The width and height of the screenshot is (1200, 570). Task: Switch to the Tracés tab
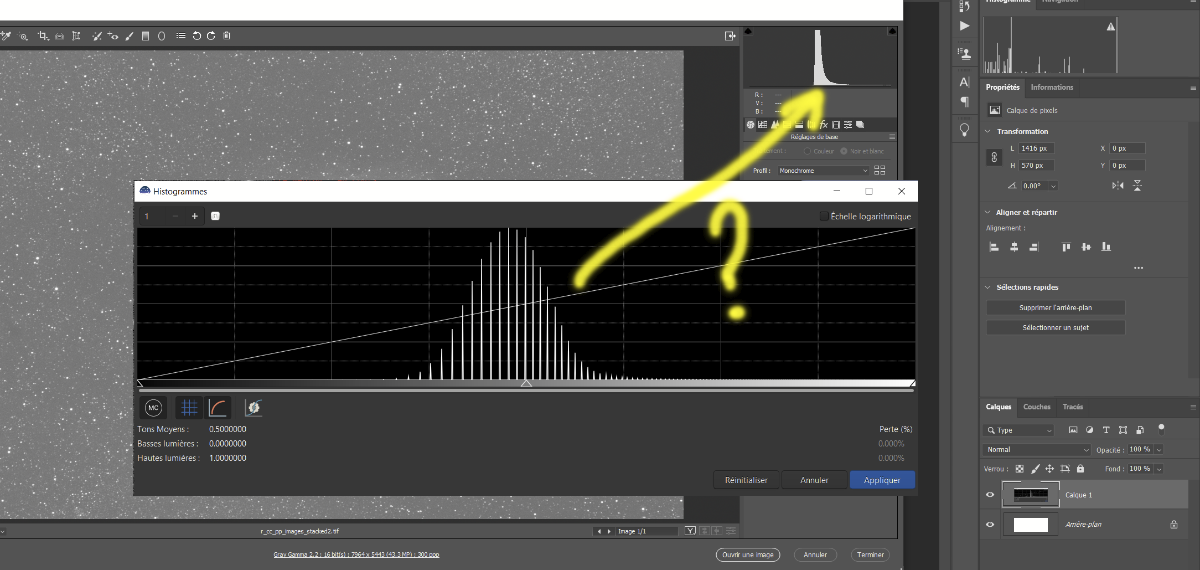1073,407
